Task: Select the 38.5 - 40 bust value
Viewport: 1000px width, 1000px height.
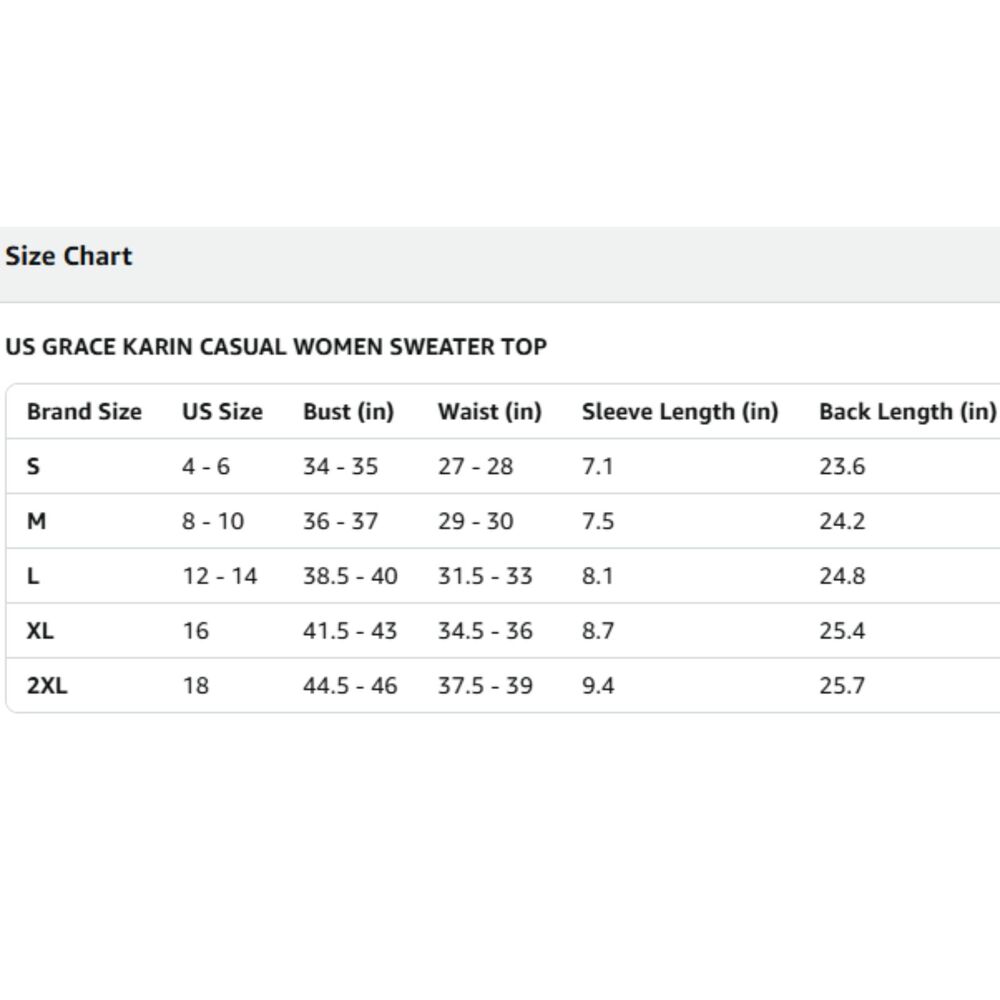Action: (x=350, y=576)
